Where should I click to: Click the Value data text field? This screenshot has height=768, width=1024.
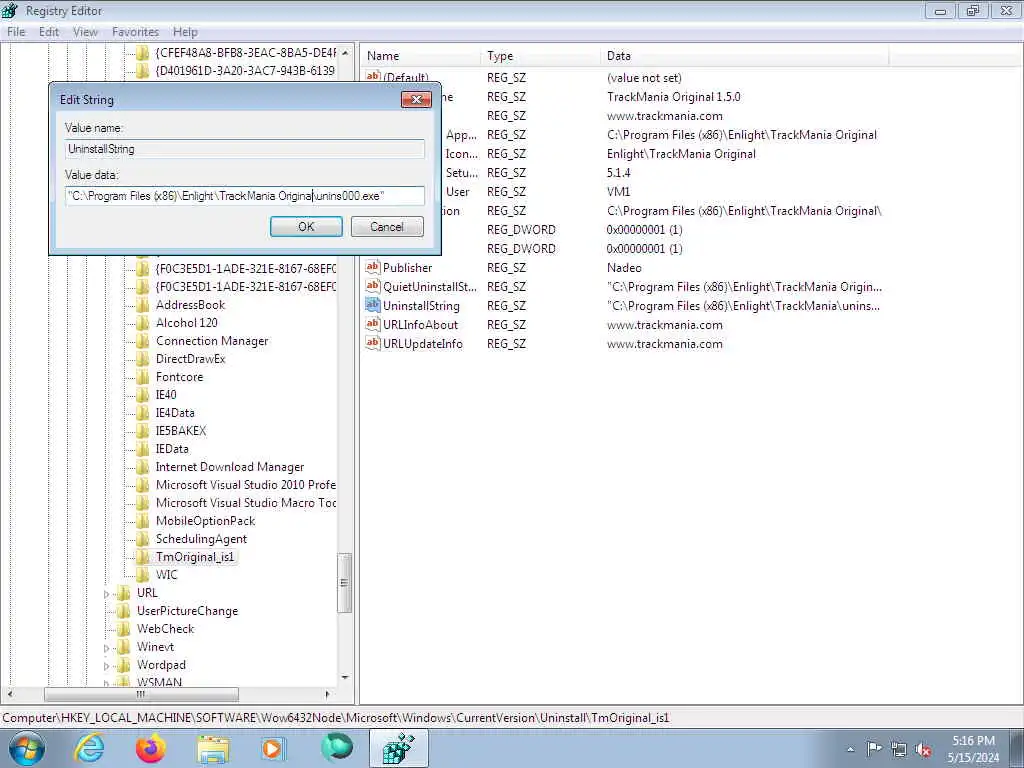pyautogui.click(x=244, y=196)
